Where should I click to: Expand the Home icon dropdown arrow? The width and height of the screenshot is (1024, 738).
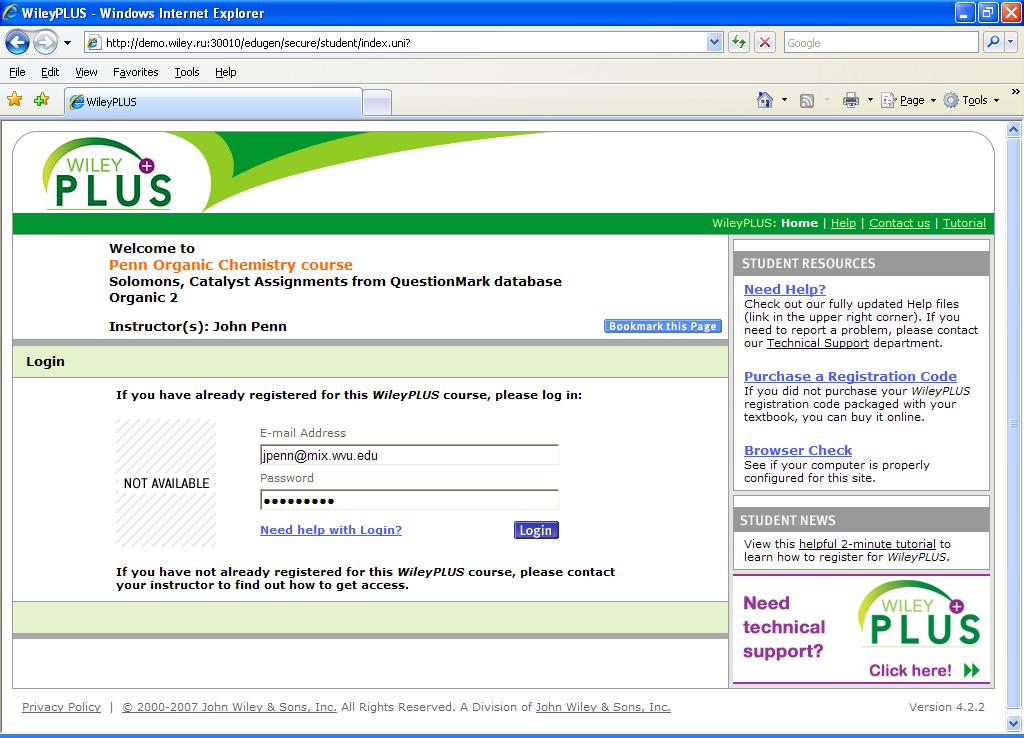click(x=784, y=100)
